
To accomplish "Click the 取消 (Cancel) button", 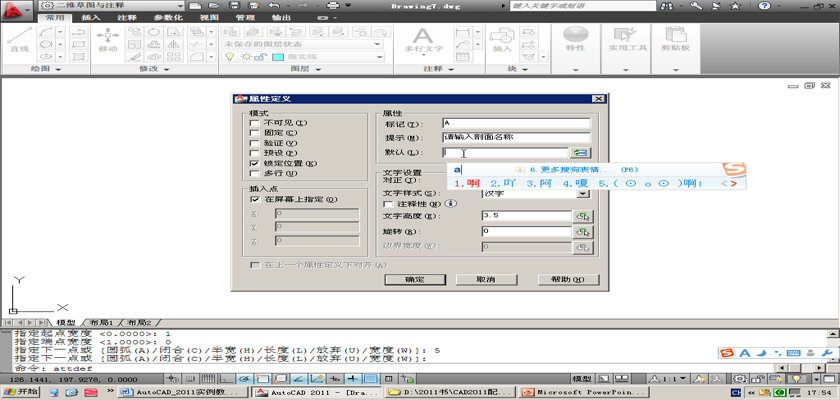I will point(486,280).
